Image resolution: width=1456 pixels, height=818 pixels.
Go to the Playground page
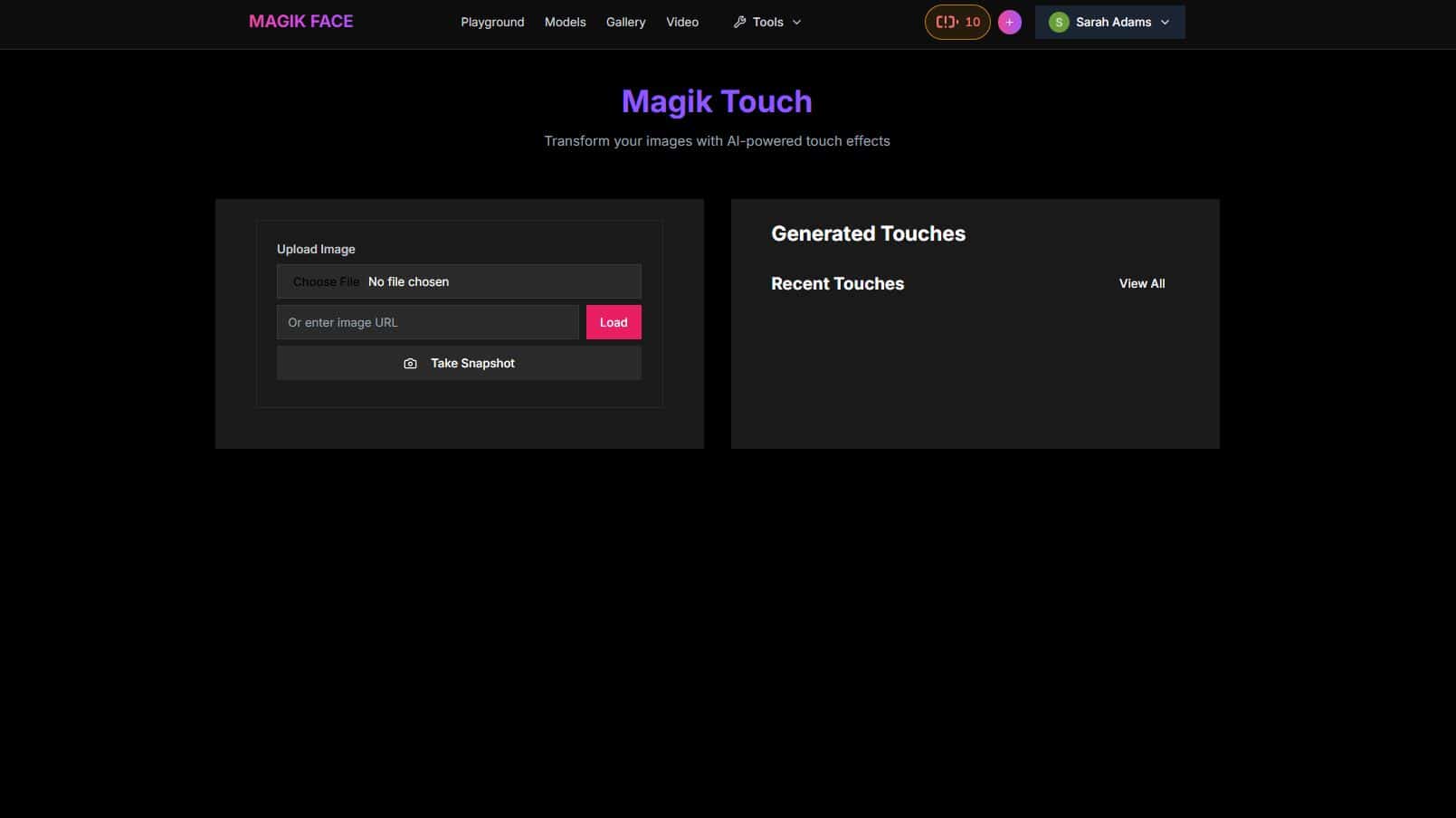(492, 22)
